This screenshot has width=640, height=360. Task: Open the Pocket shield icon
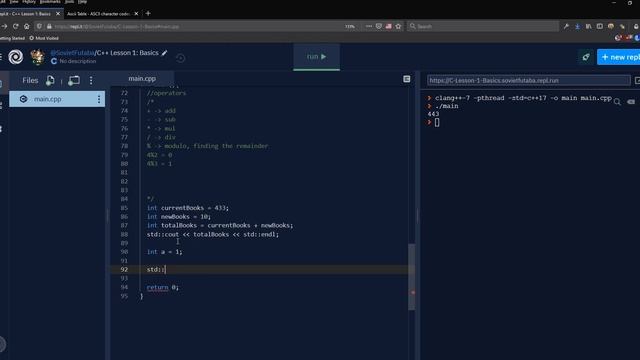pyautogui.click(x=379, y=26)
